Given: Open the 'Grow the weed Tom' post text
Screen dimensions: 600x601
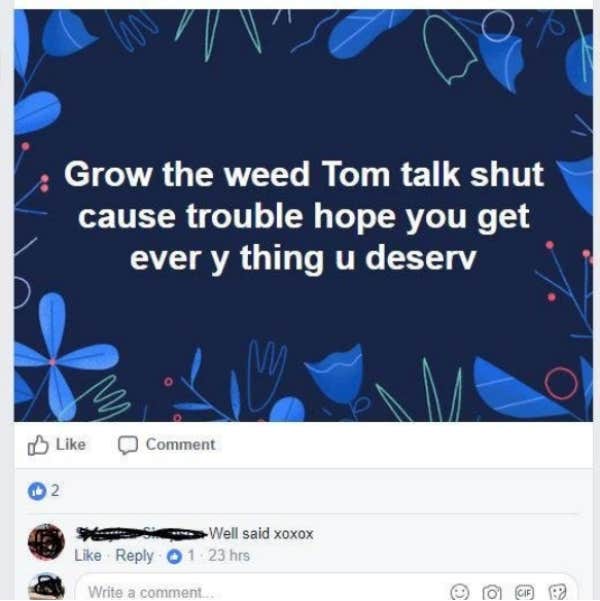Looking at the screenshot, I should click(x=304, y=215).
